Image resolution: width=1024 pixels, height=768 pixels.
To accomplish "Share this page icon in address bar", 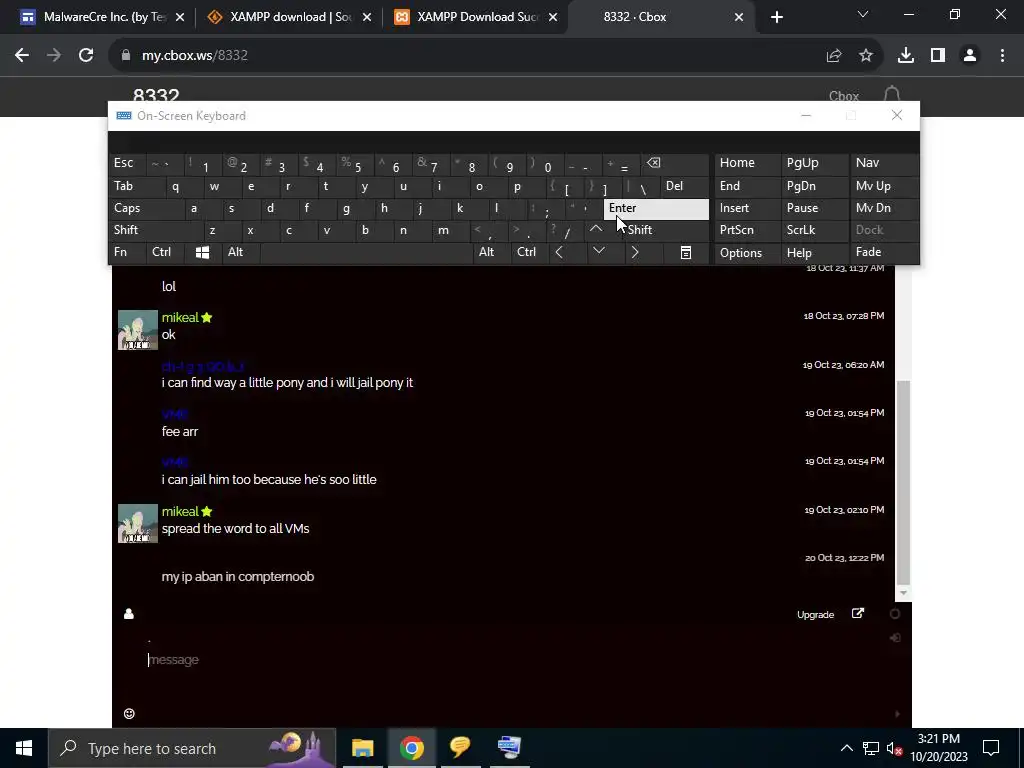I will pos(834,56).
